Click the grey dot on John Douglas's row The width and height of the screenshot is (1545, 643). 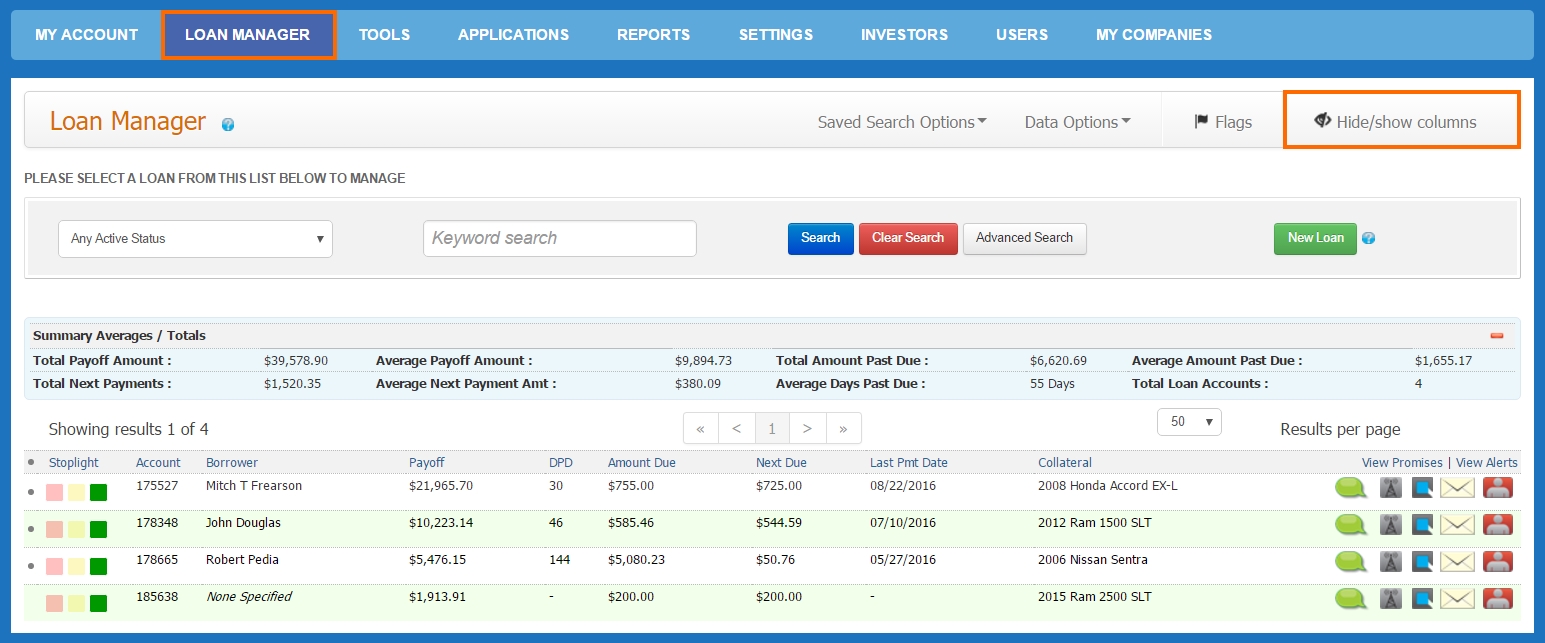click(31, 529)
